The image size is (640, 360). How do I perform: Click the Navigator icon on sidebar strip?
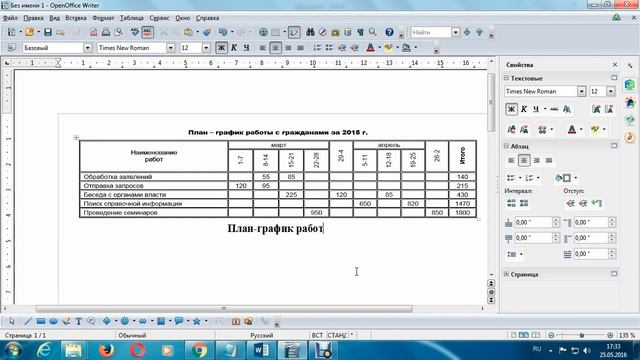tap(630, 138)
